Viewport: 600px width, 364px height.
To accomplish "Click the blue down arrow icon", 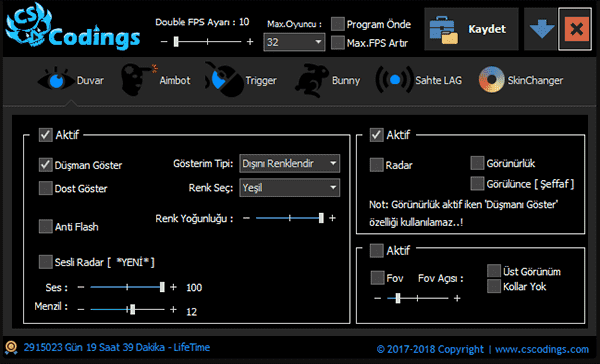I will (x=542, y=29).
